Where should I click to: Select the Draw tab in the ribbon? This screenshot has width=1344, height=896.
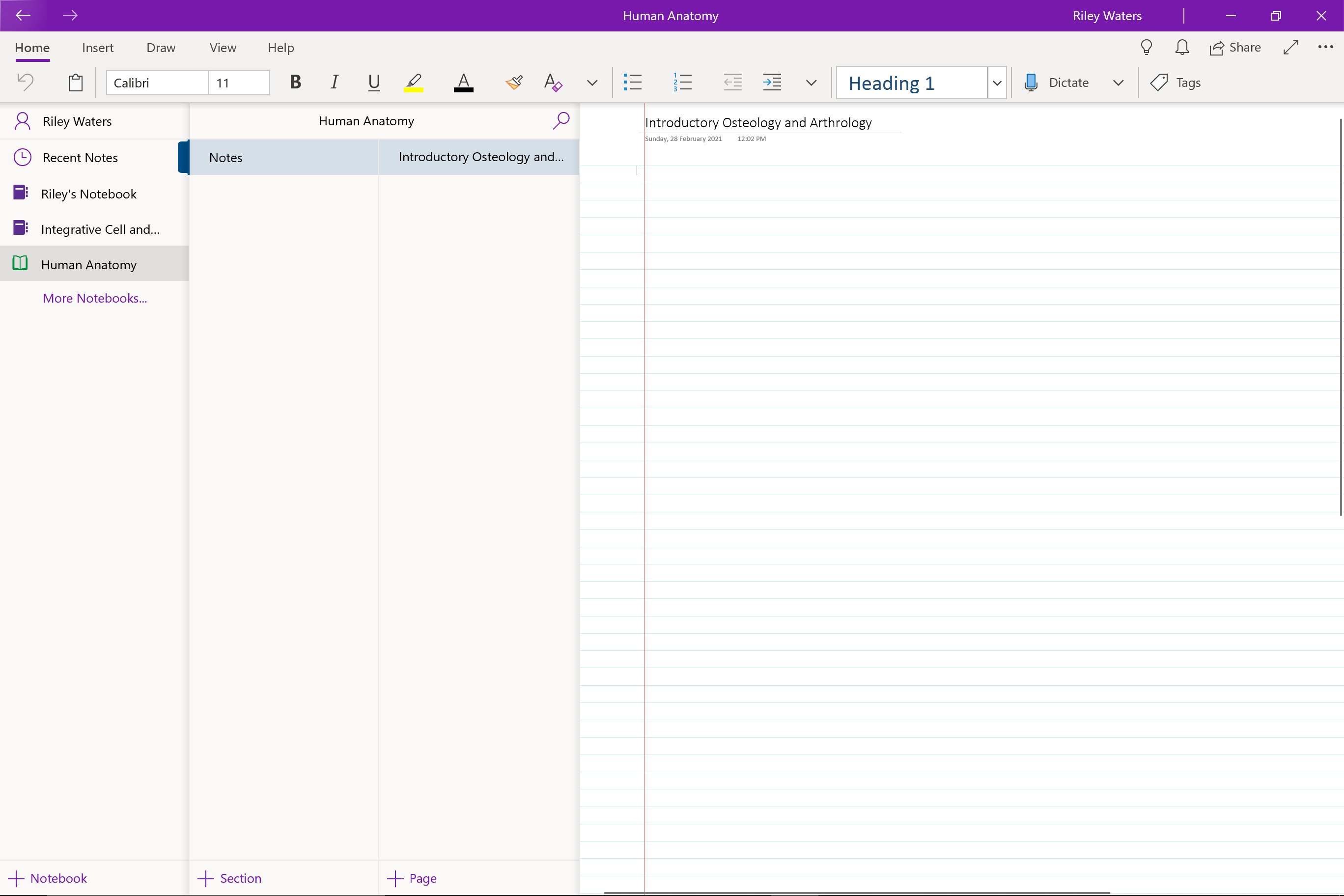[160, 46]
